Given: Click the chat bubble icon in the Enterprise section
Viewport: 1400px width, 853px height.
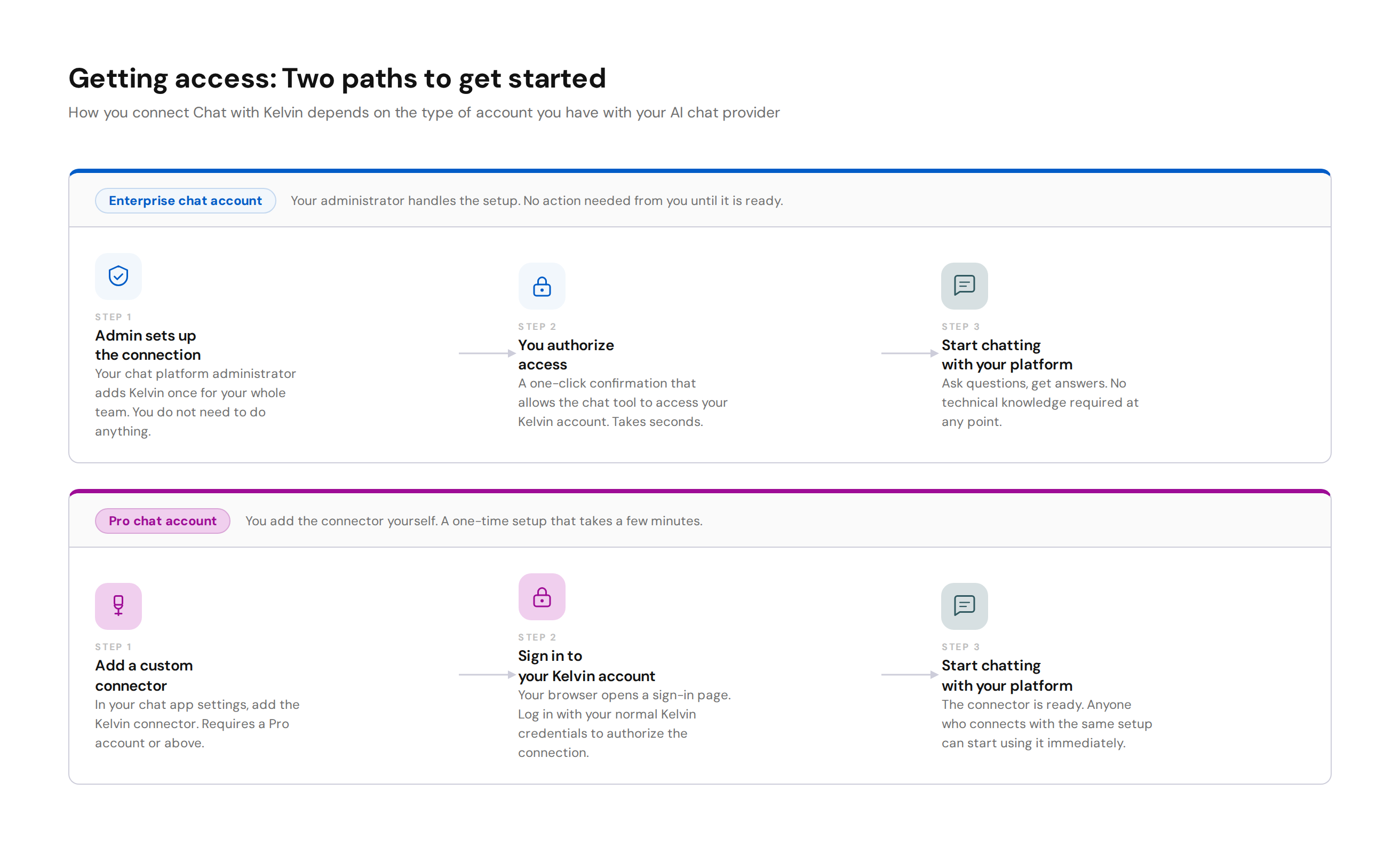Looking at the screenshot, I should [x=964, y=286].
